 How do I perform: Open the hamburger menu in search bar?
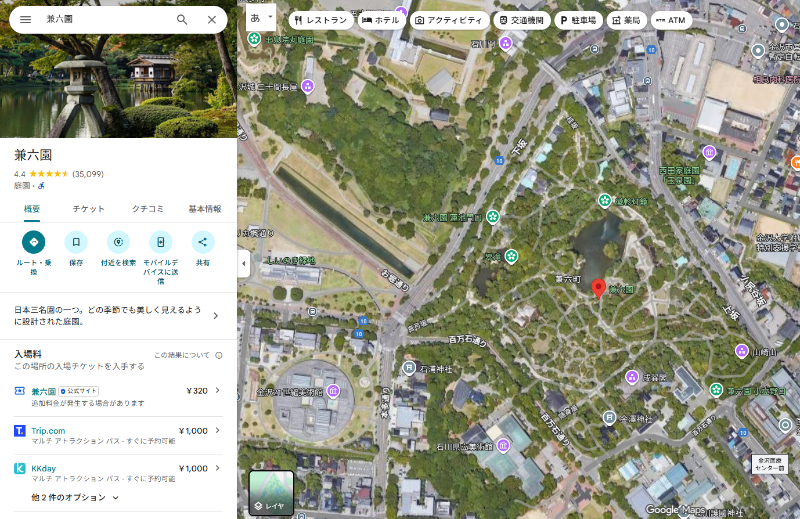[x=25, y=19]
